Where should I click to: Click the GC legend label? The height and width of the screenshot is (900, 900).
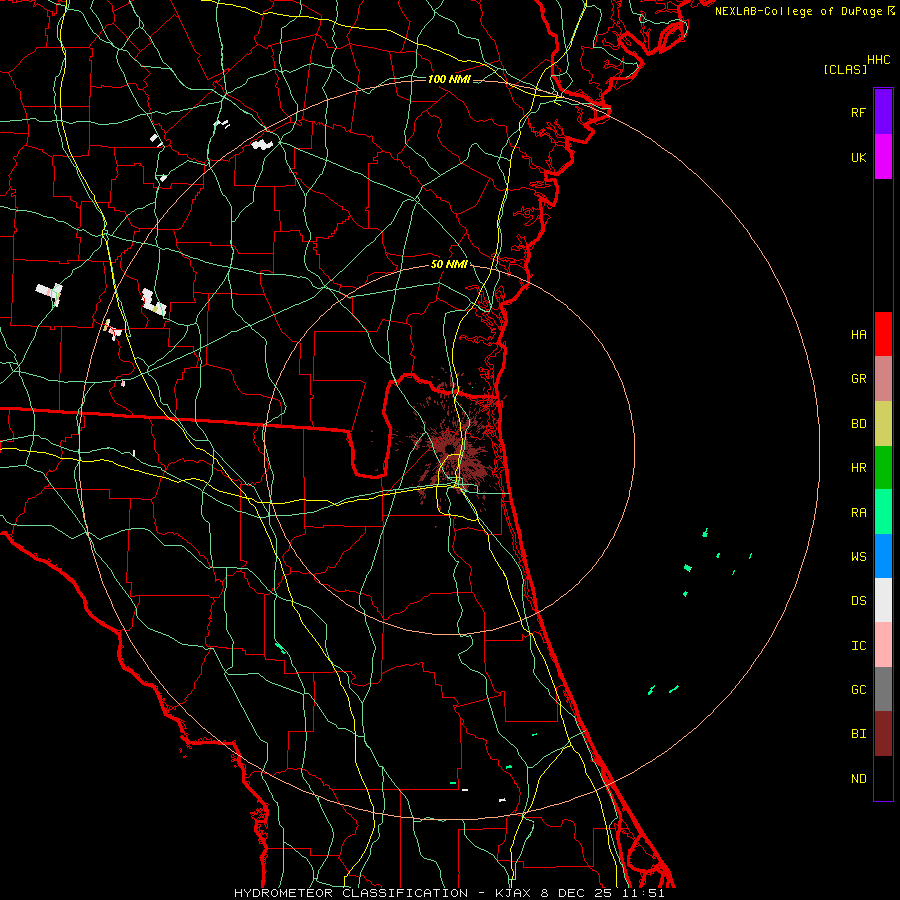(858, 690)
